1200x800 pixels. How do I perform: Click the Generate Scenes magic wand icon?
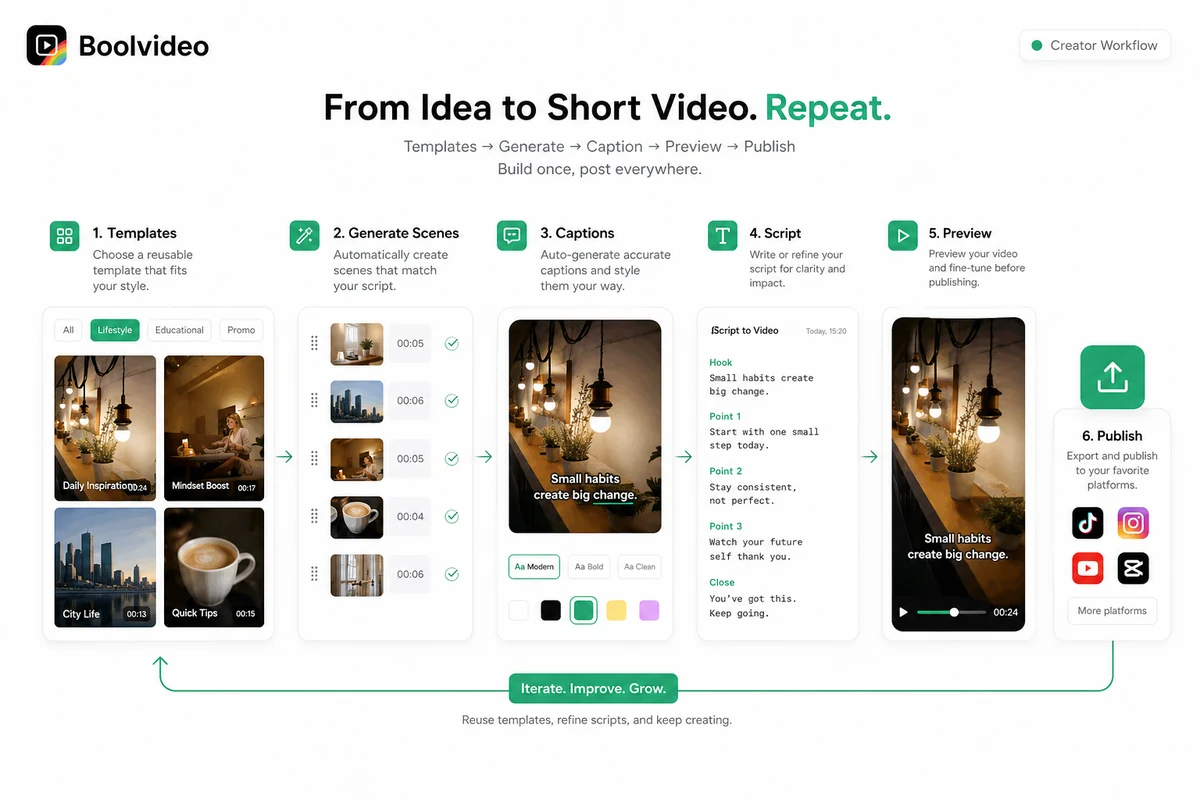pyautogui.click(x=304, y=236)
